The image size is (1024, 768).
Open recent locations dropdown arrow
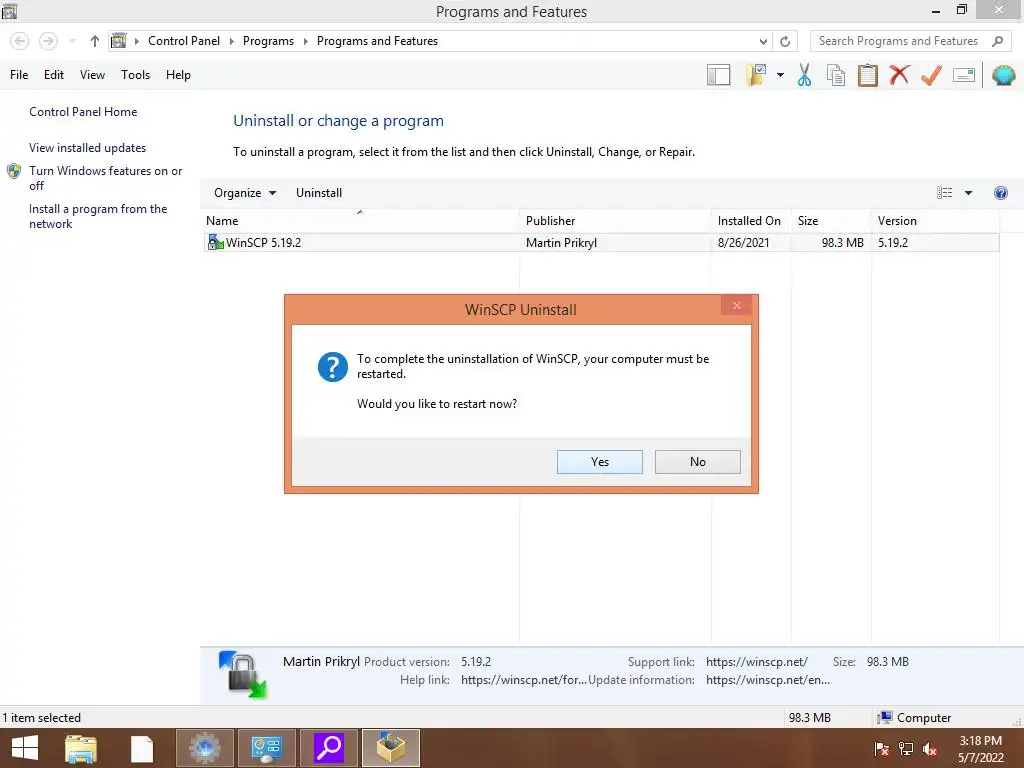click(x=72, y=41)
